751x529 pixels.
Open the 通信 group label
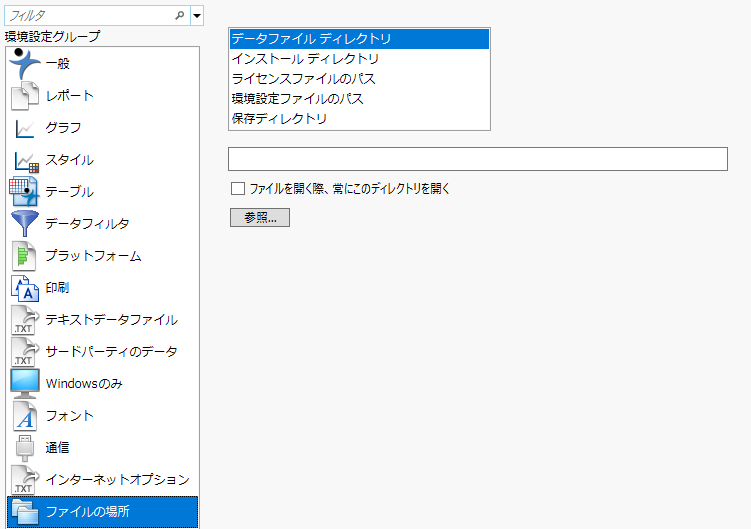pyautogui.click(x=57, y=448)
